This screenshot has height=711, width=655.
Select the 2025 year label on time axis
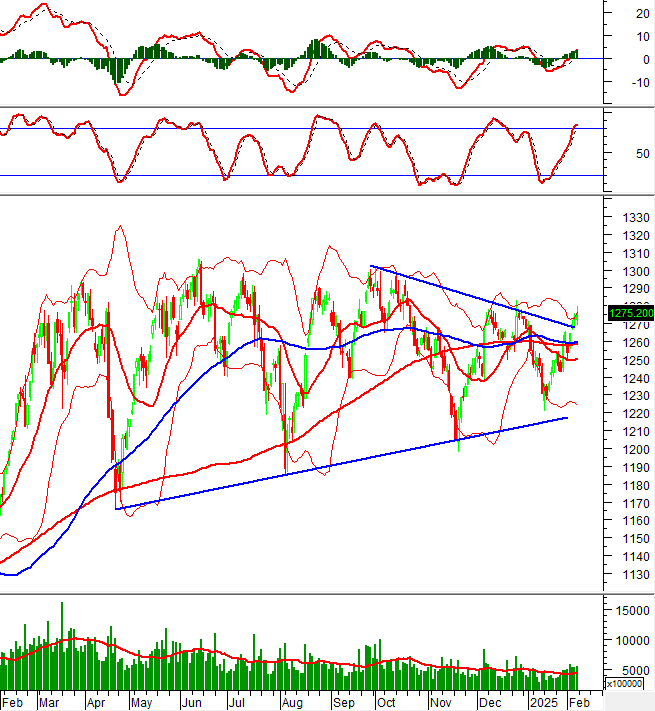(x=546, y=702)
